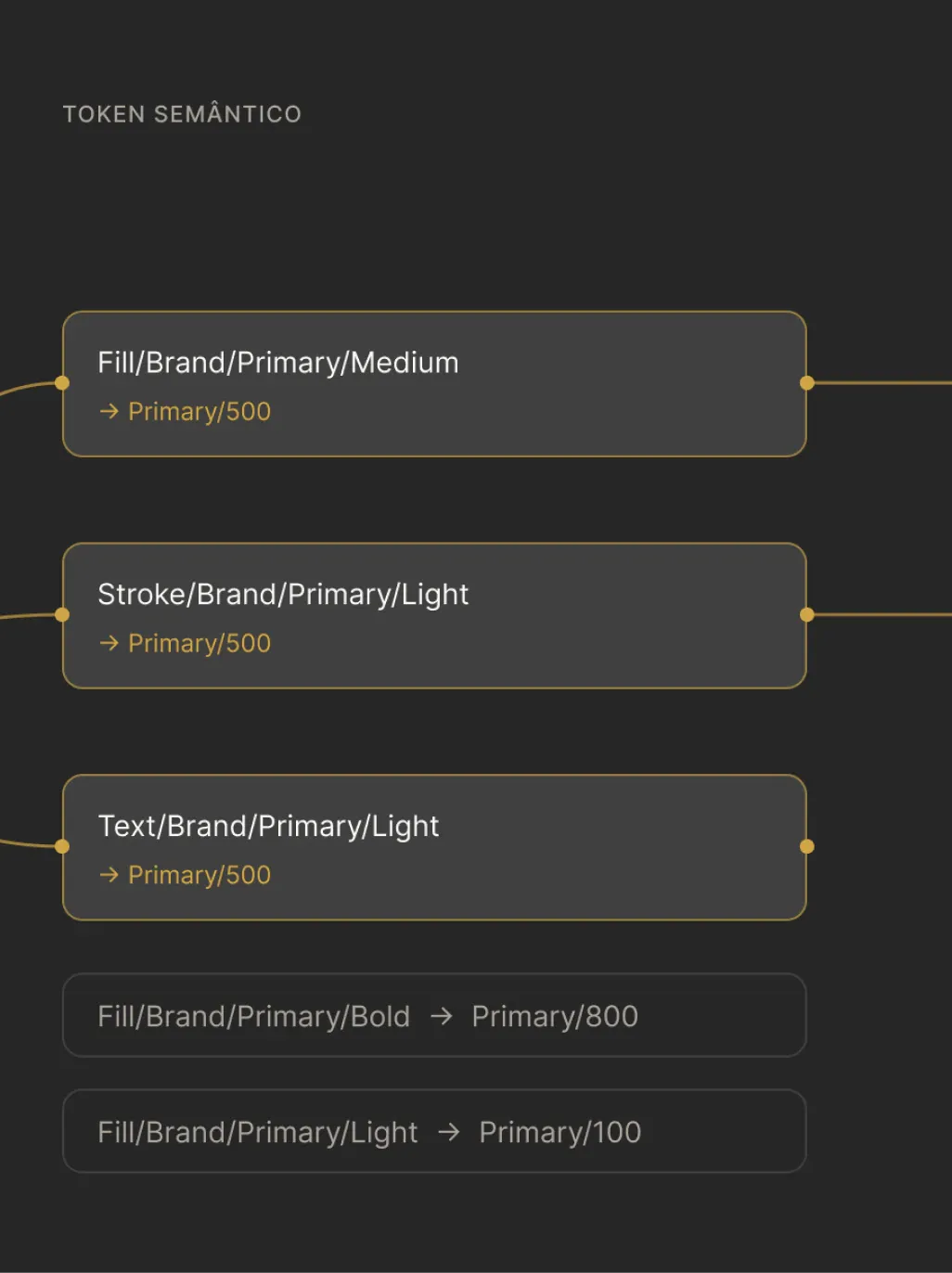Open the Primary/100 reference link
The width and height of the screenshot is (952, 1273).
point(560,1132)
